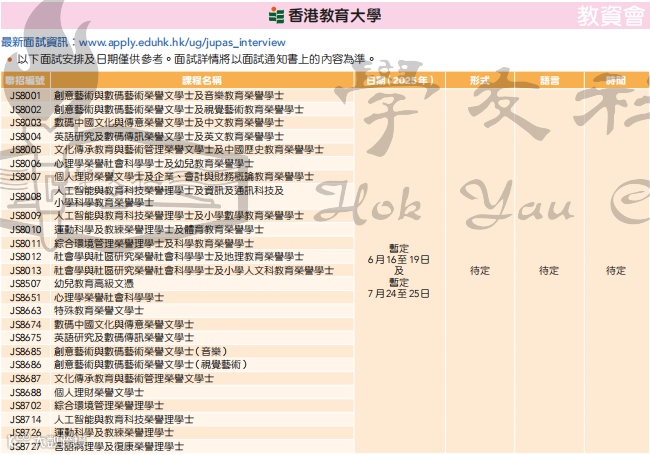The width and height of the screenshot is (650, 455).
Task: Click programme name 心理學榮譽社會科學學士及幼兒教育榮譽學士
Action: click(154, 163)
